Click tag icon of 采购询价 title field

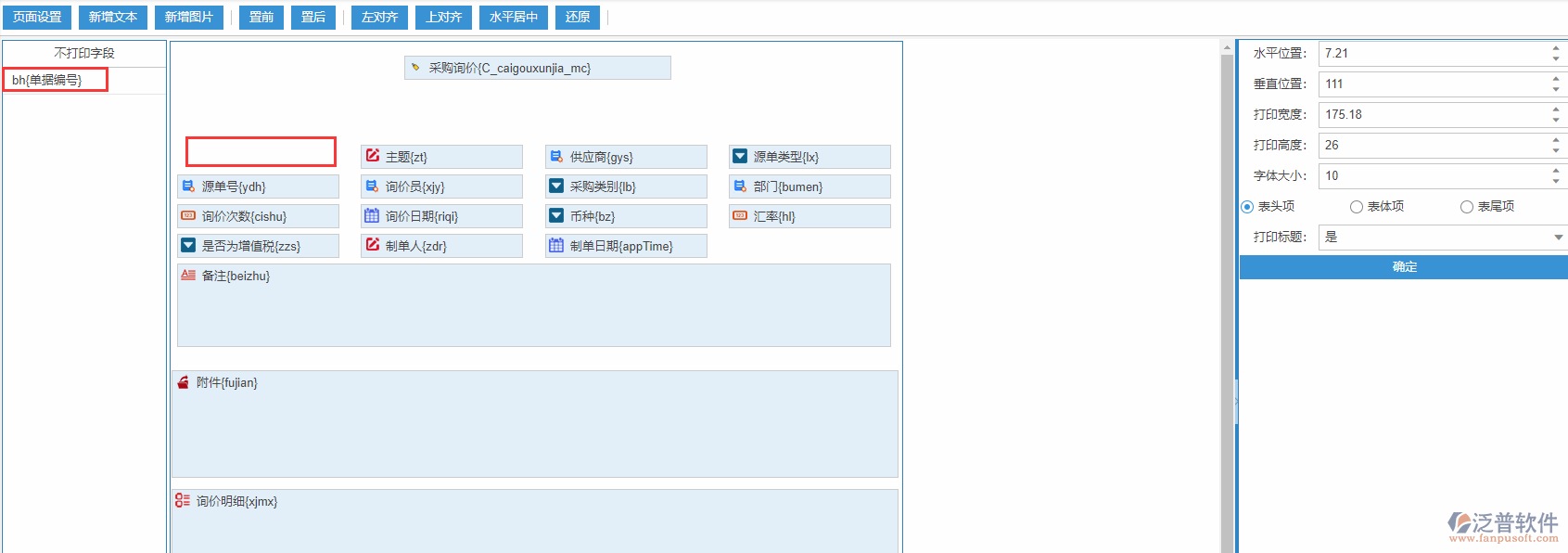click(415, 68)
